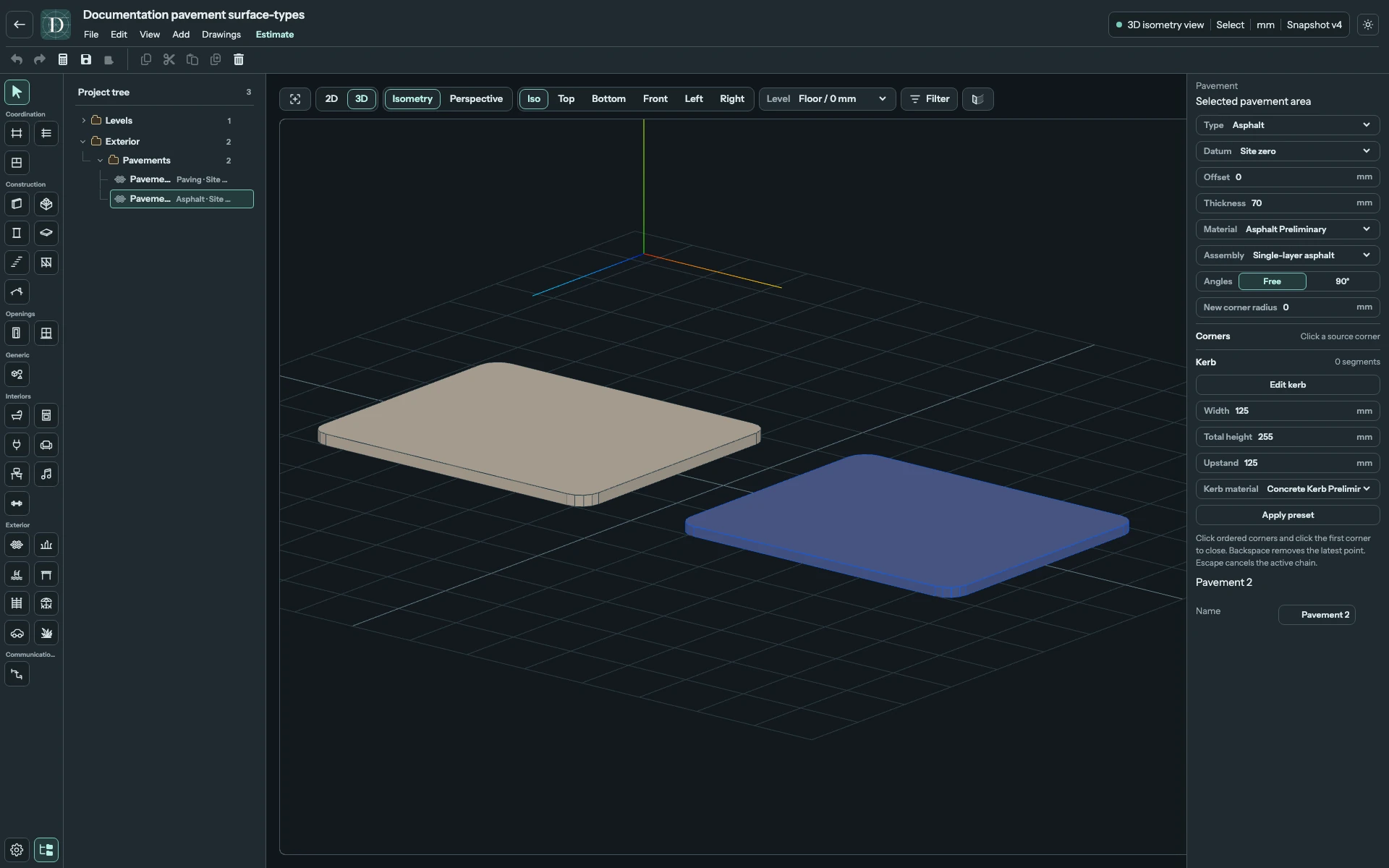The height and width of the screenshot is (868, 1389).
Task: Click the save disk icon
Action: pos(86,59)
